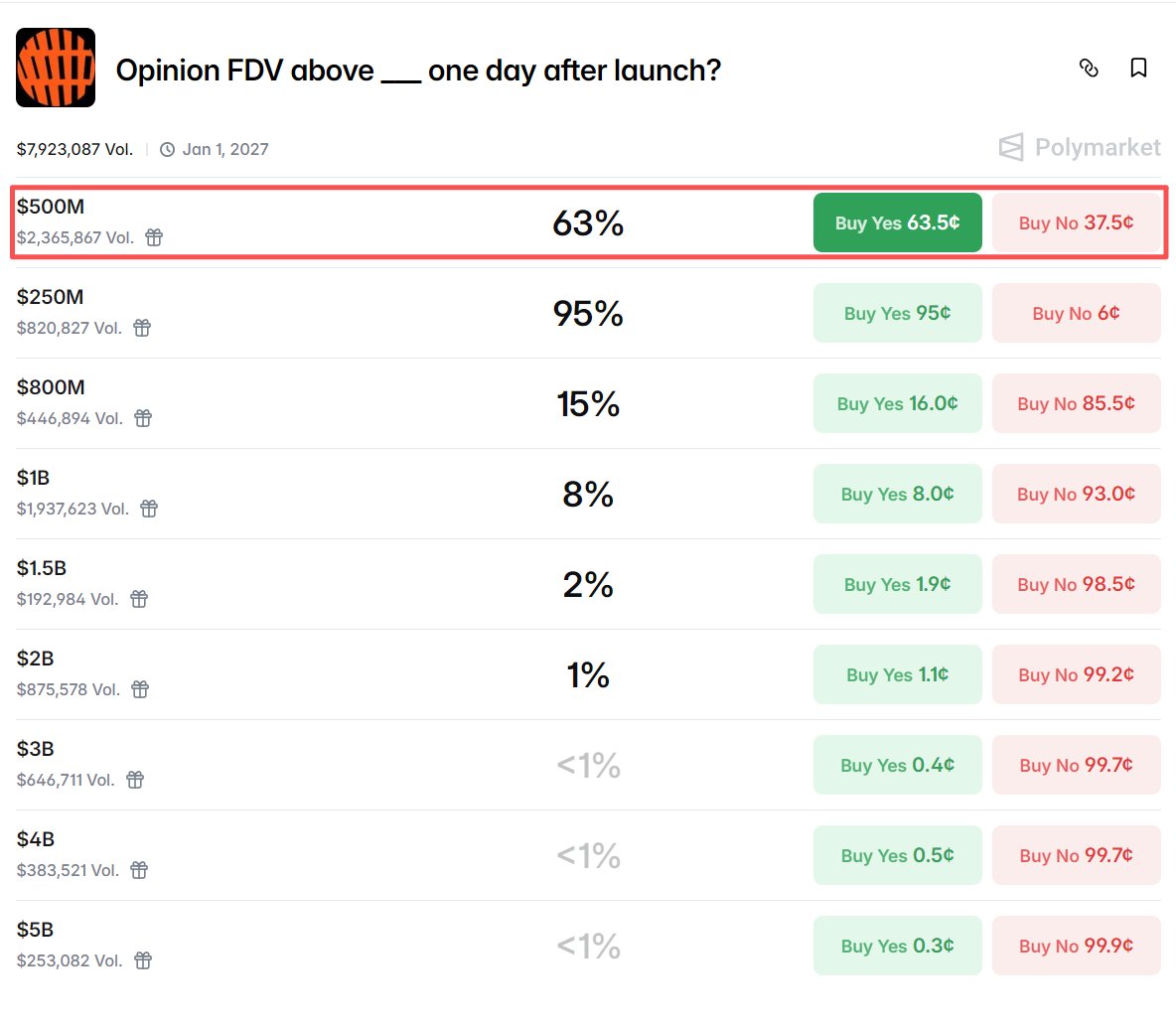Click the gift icon in the $1B row
This screenshot has width=1176, height=1028.
coord(149,509)
